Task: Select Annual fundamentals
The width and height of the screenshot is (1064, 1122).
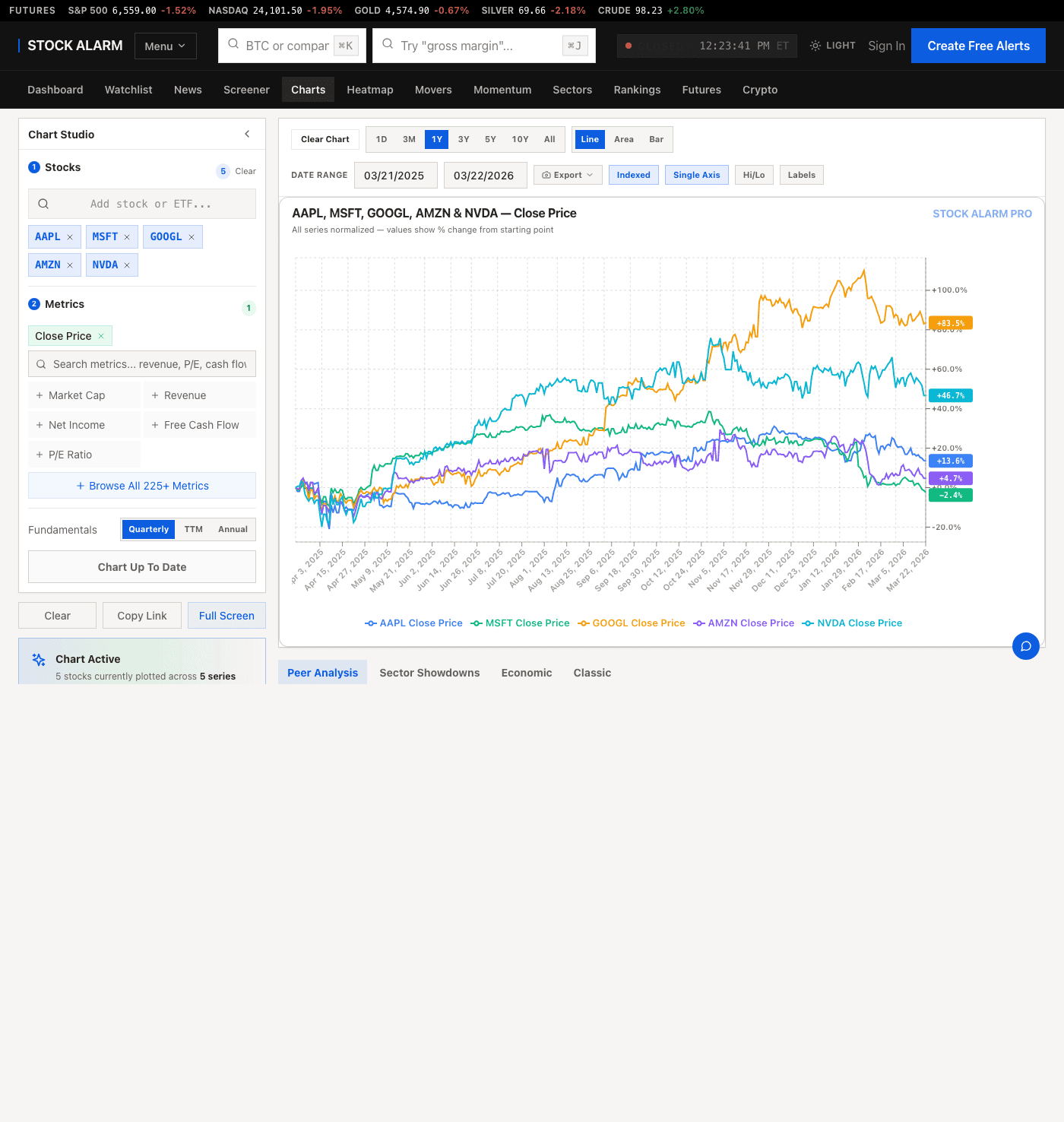Action: pos(233,529)
